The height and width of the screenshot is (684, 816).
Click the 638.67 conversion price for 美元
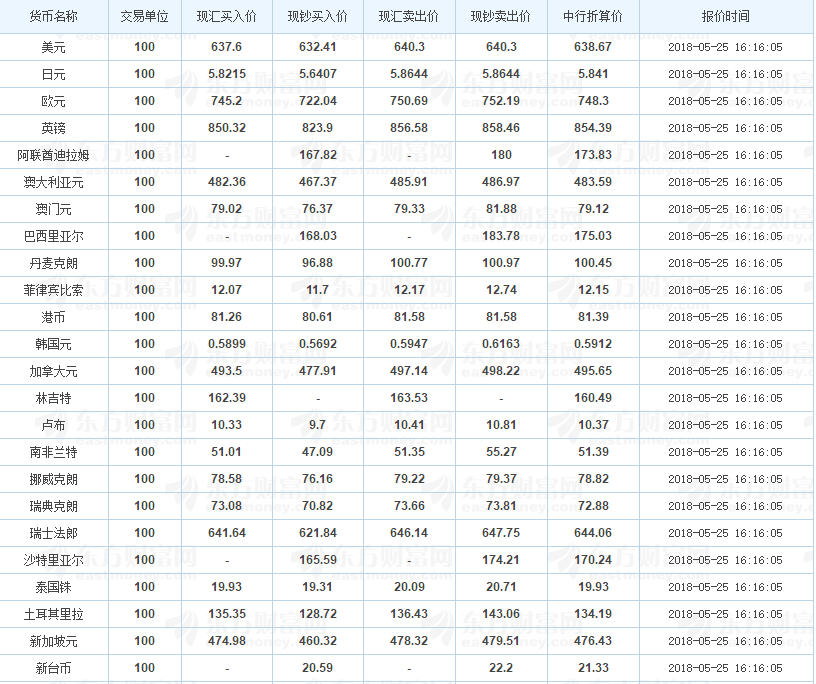coord(593,47)
